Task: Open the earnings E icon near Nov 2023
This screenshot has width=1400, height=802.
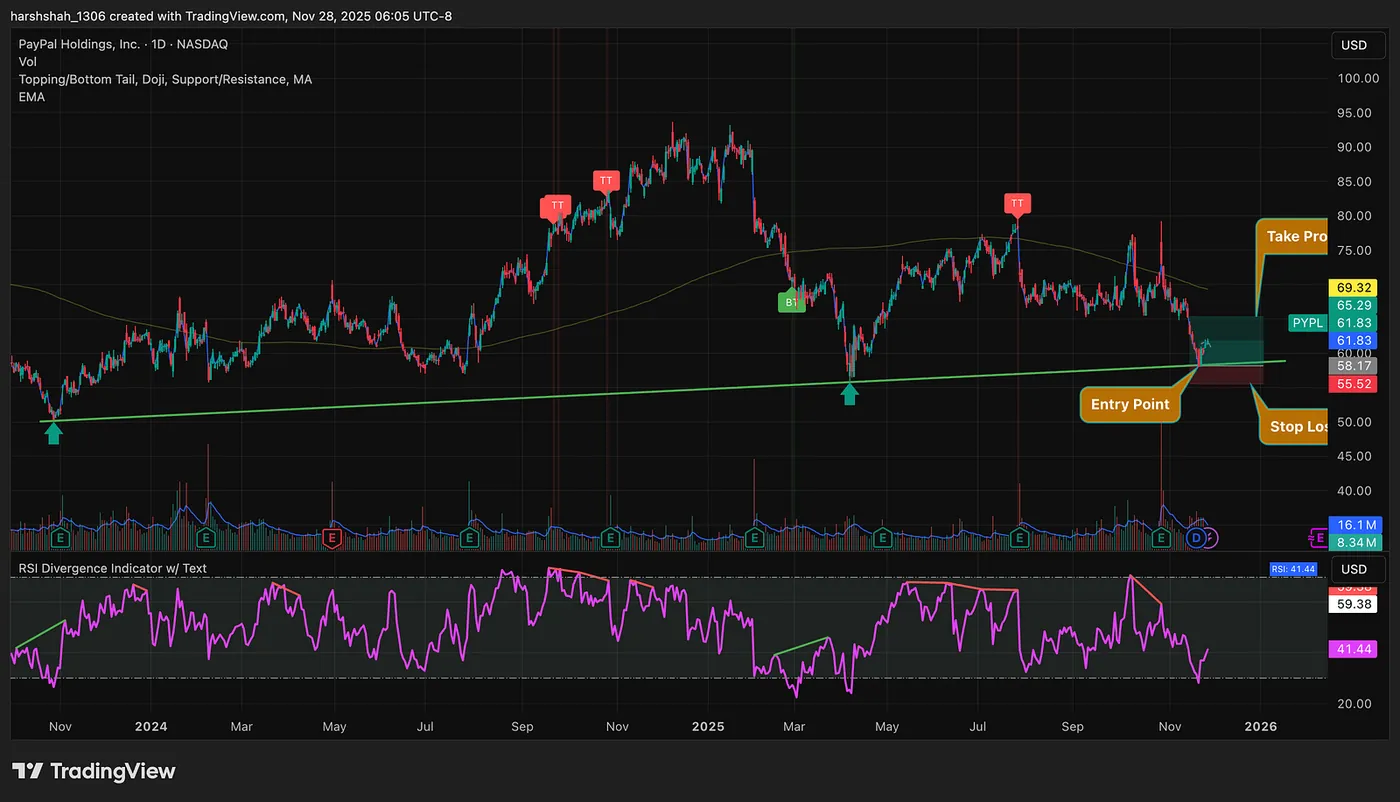Action: pos(60,538)
